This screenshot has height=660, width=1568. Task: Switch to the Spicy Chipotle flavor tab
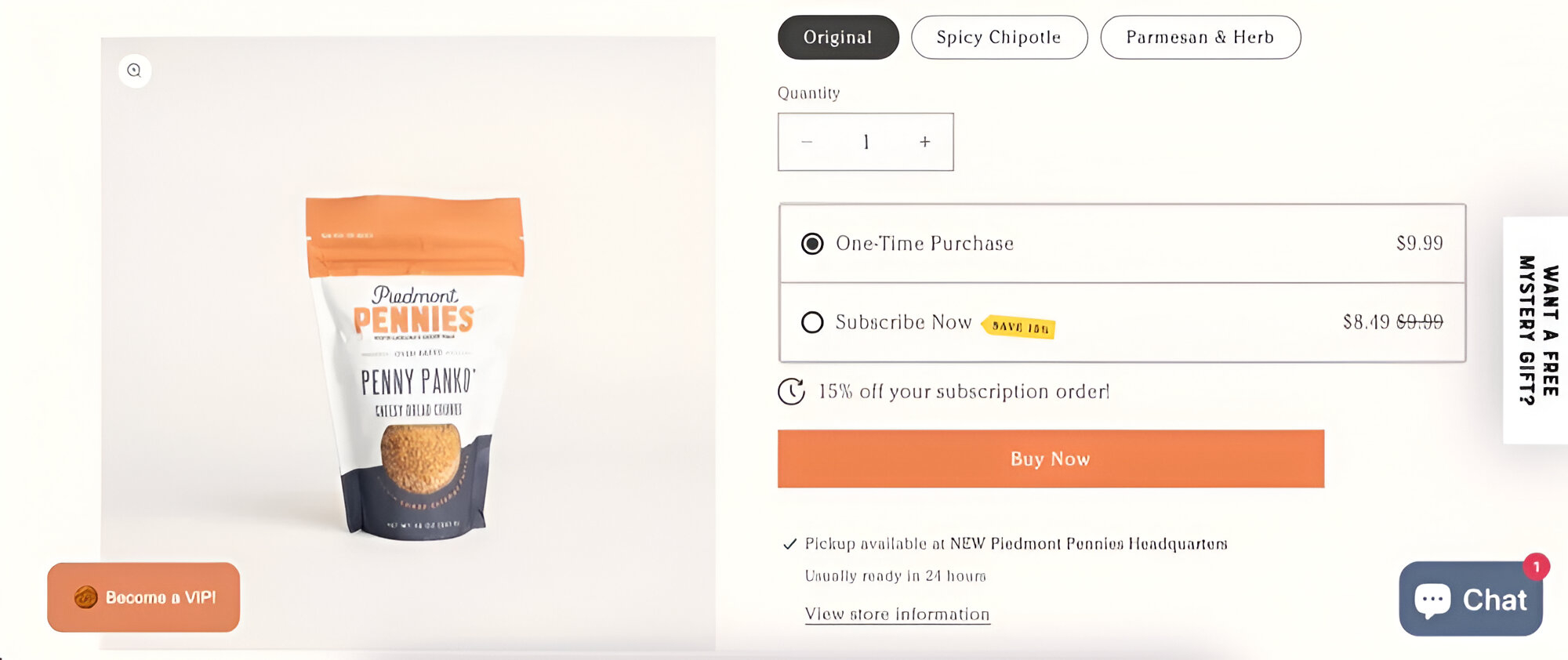tap(998, 36)
